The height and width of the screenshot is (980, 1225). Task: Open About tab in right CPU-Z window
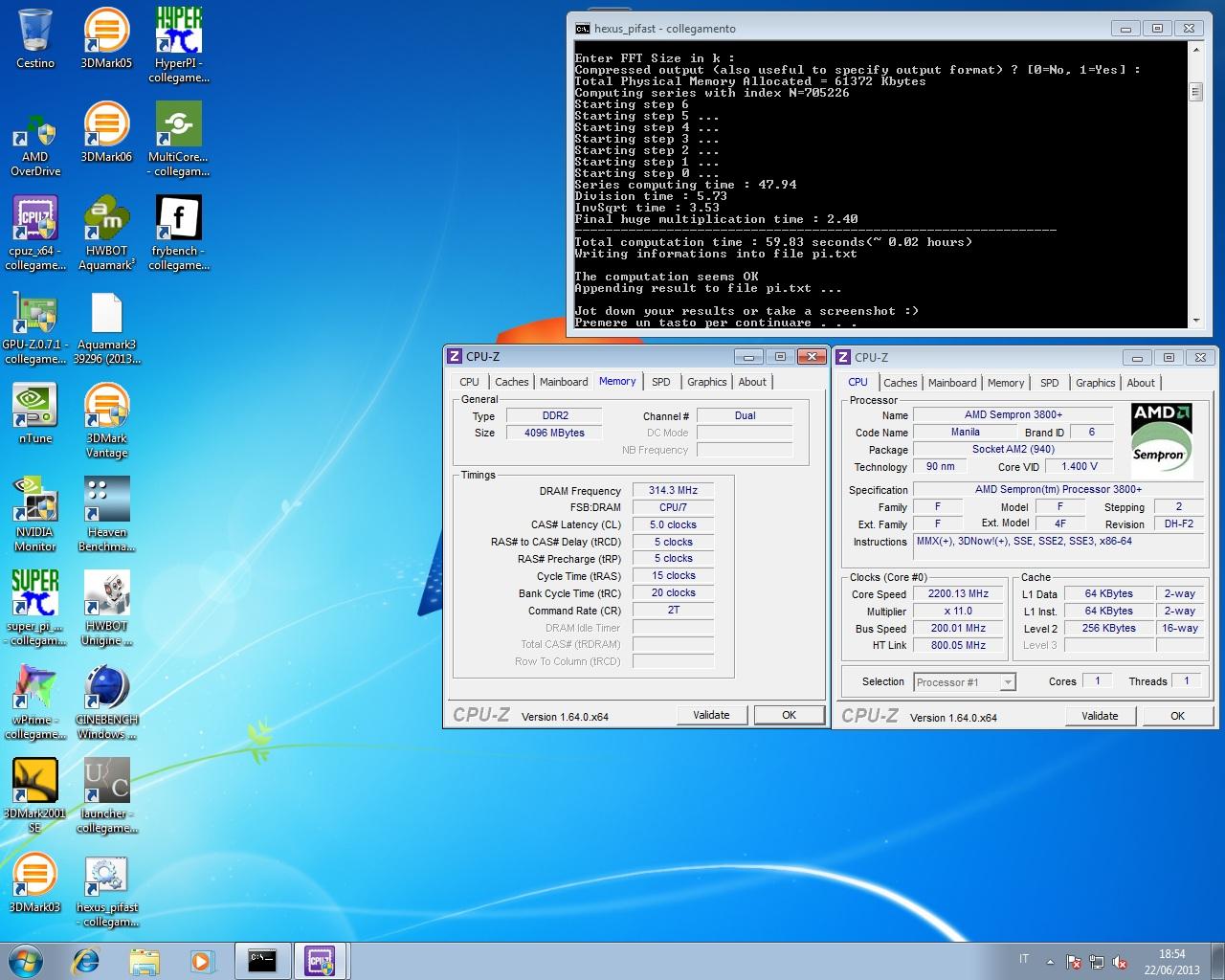[1141, 383]
